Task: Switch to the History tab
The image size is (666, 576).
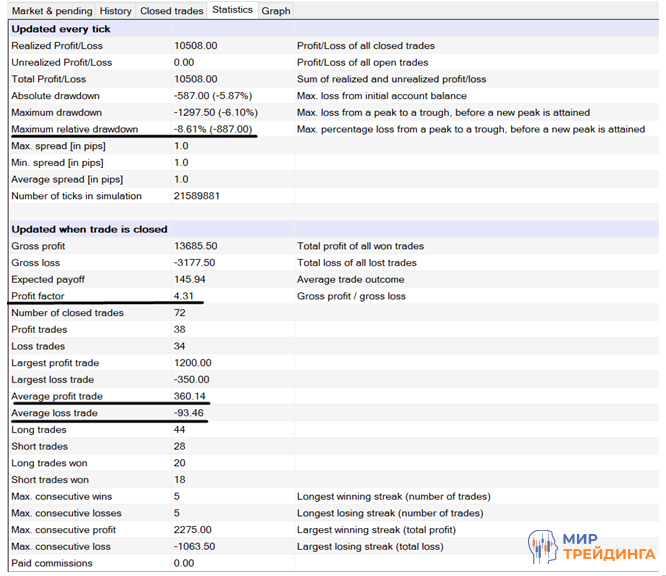Action: click(116, 11)
